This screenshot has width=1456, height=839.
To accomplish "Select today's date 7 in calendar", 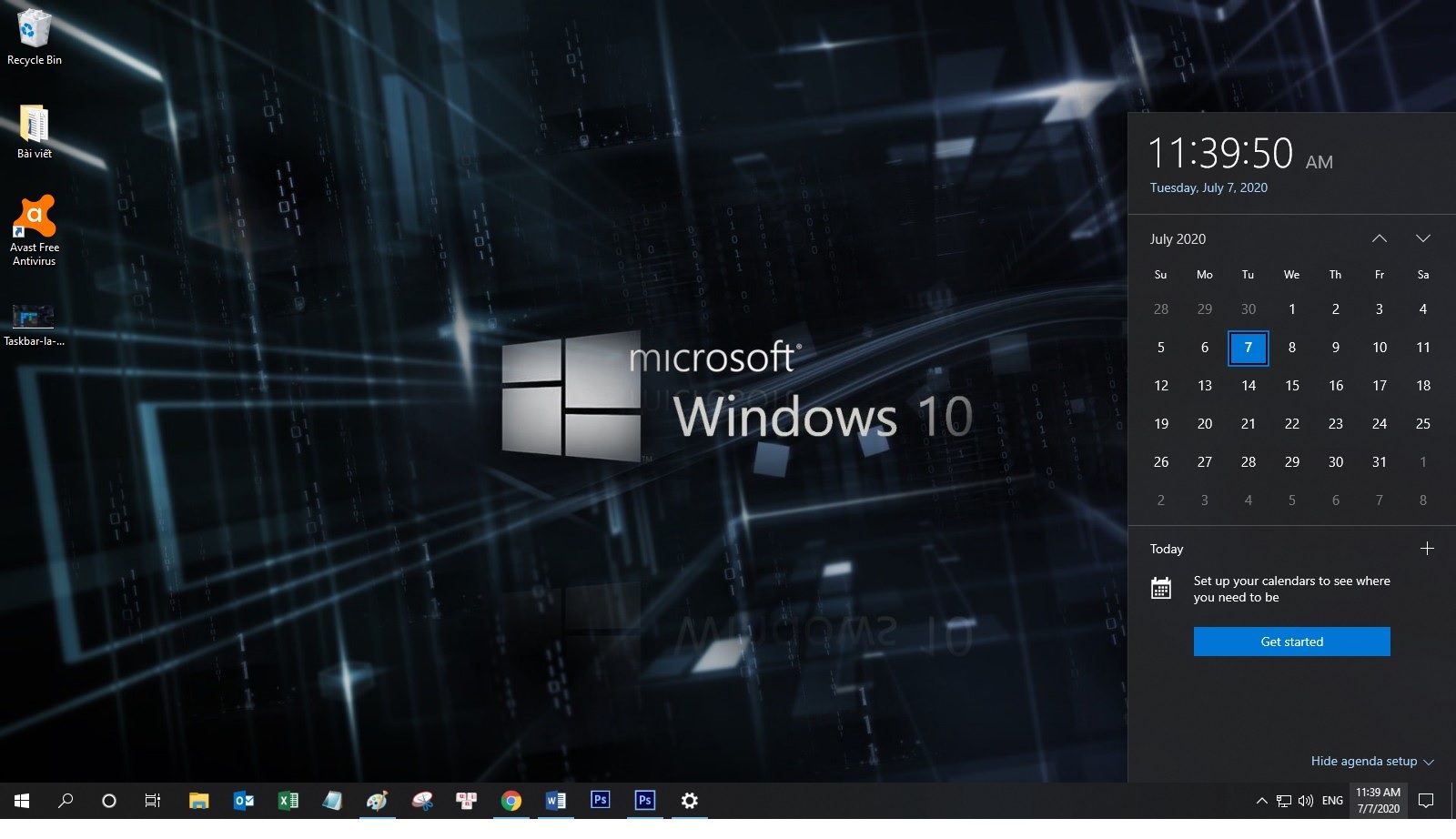I will coord(1249,348).
